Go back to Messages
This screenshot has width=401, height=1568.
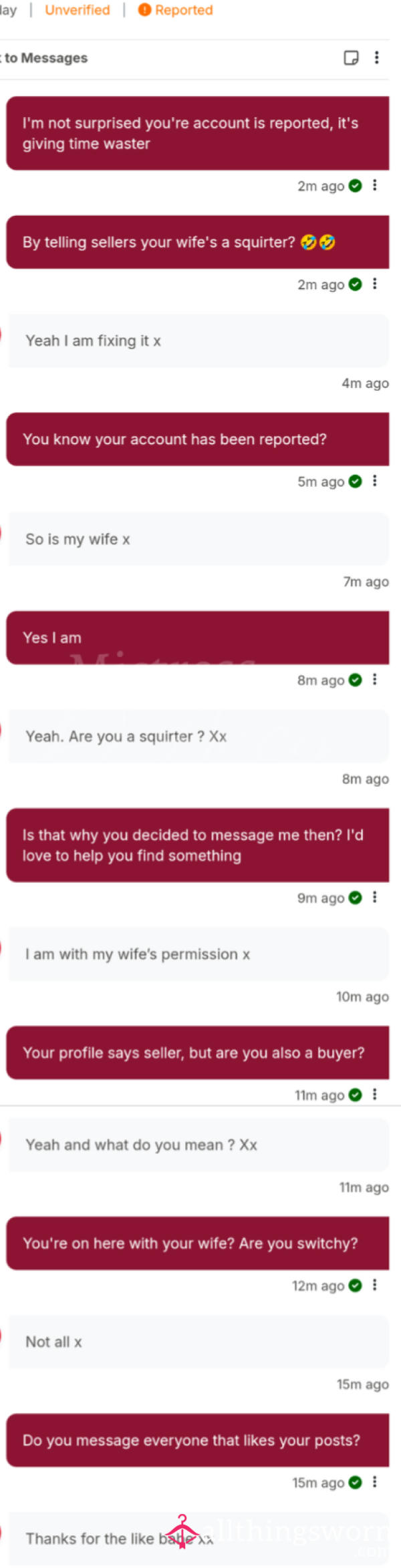coord(44,58)
